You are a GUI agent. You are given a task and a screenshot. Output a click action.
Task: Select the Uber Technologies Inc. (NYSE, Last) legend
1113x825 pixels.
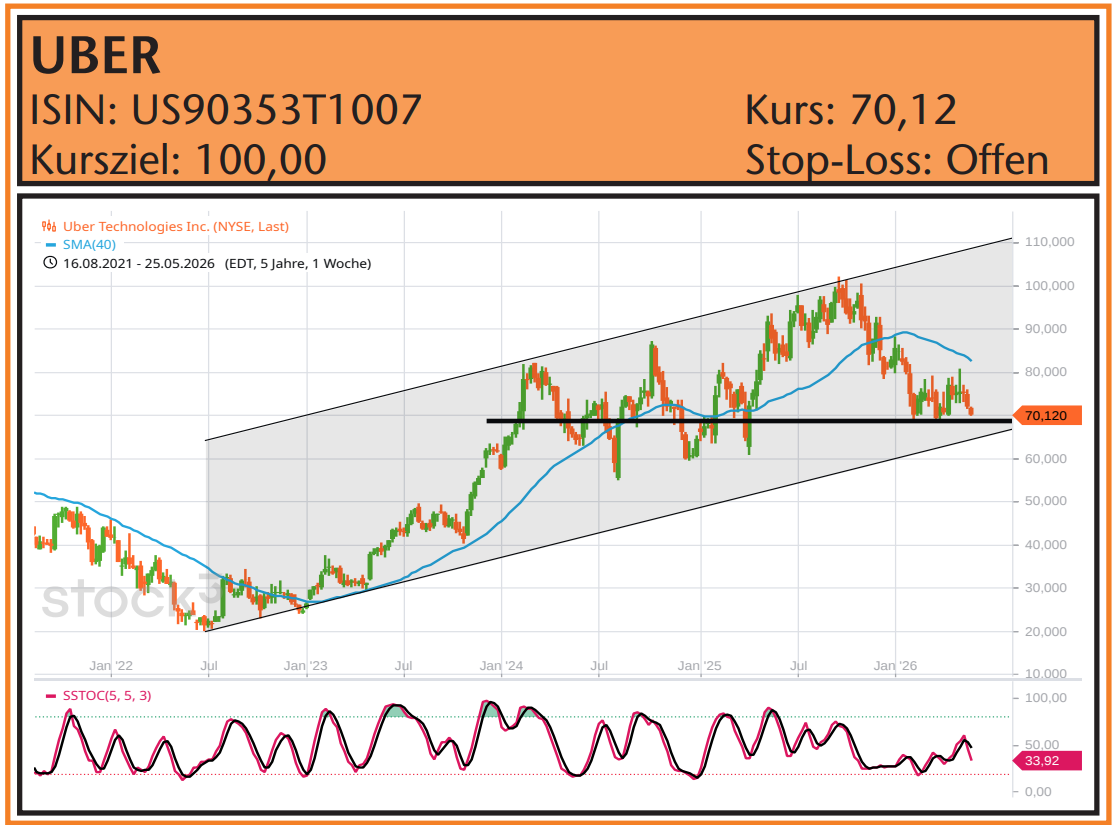(x=176, y=226)
